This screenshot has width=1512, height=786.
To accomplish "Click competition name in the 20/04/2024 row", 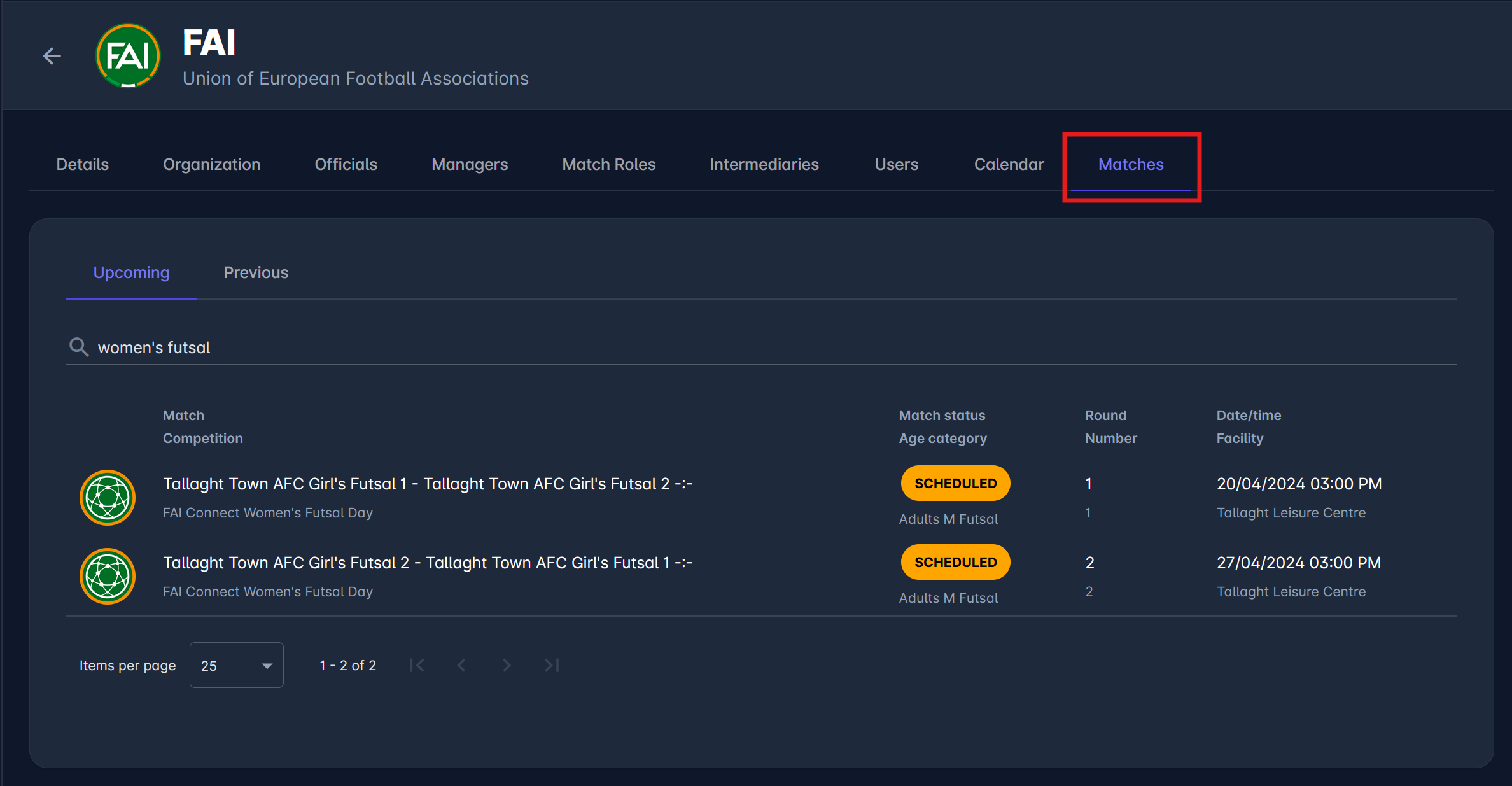I will (268, 513).
